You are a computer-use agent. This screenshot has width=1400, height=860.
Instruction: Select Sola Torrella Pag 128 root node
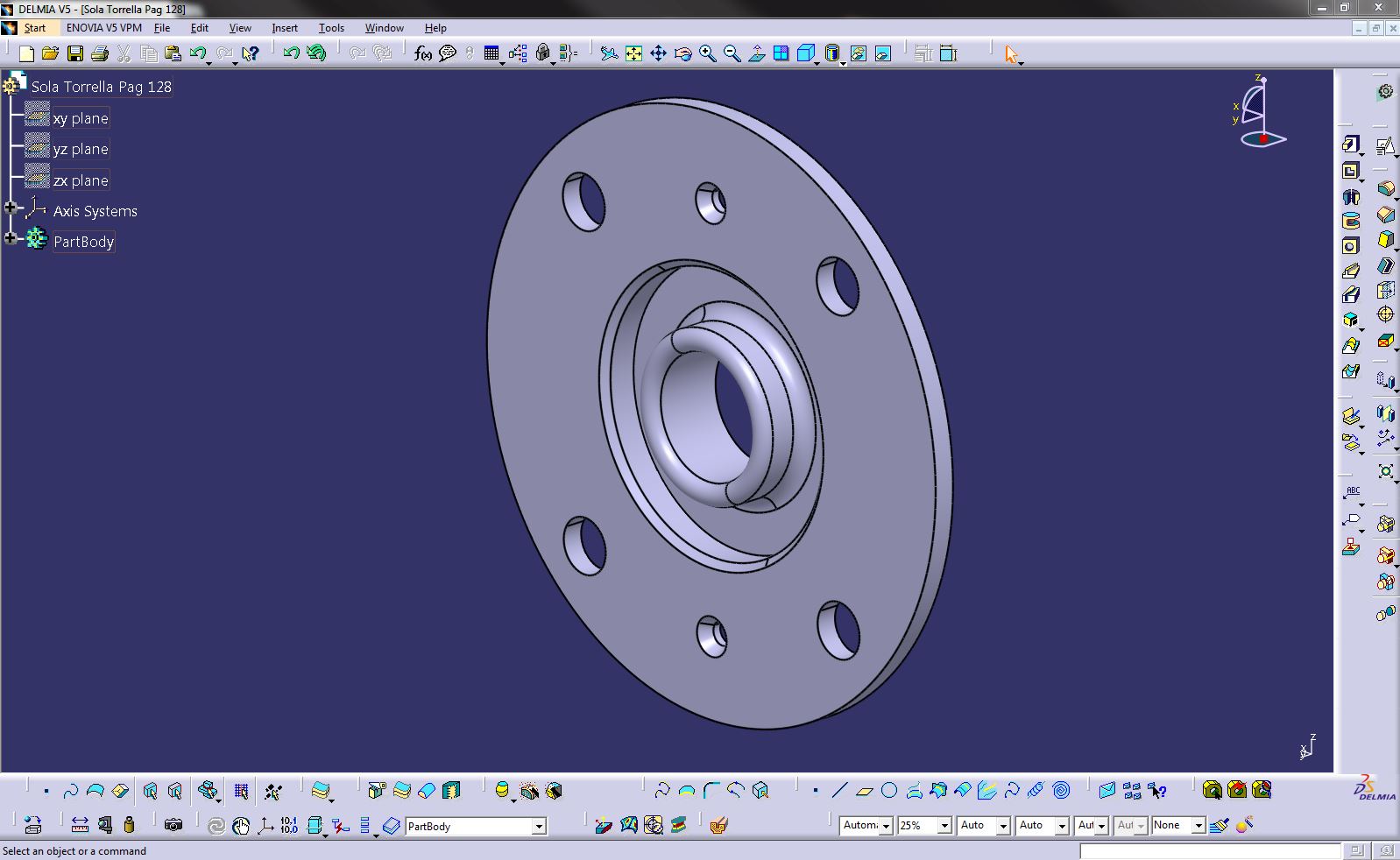pos(102,87)
